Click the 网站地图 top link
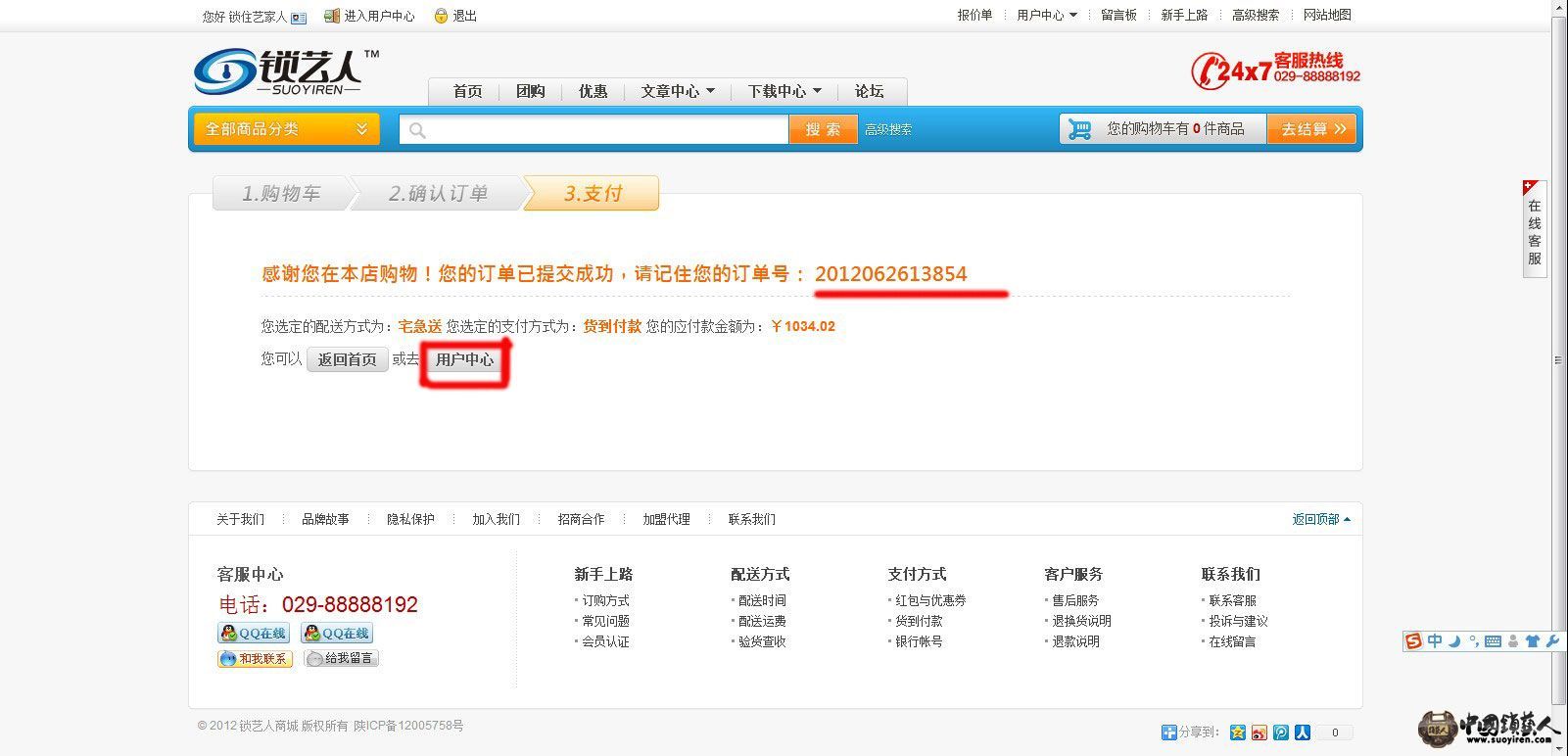 tap(1327, 15)
